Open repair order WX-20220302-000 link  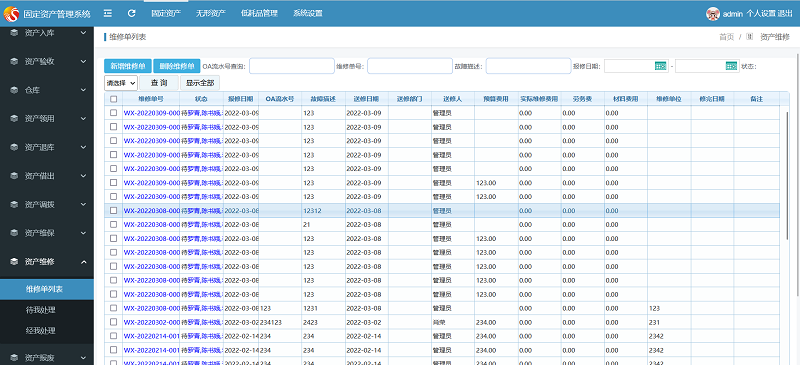152,322
